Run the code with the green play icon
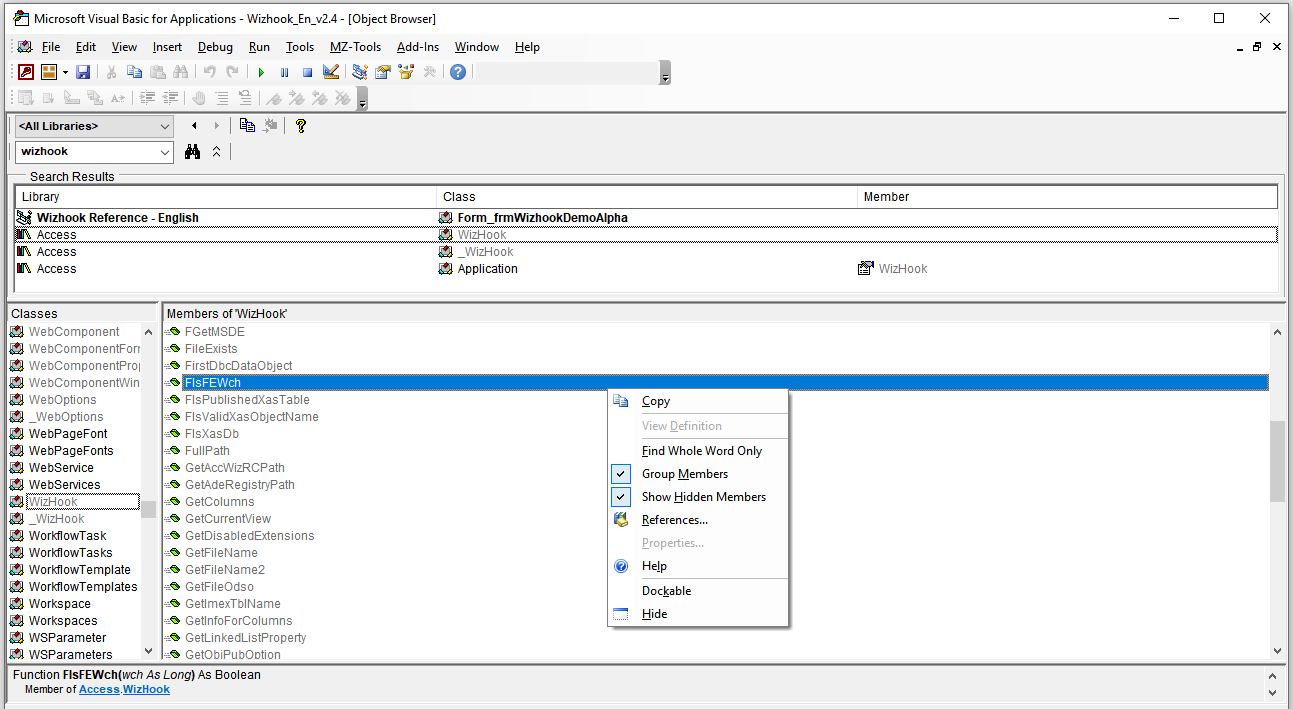1293x709 pixels. [x=261, y=72]
